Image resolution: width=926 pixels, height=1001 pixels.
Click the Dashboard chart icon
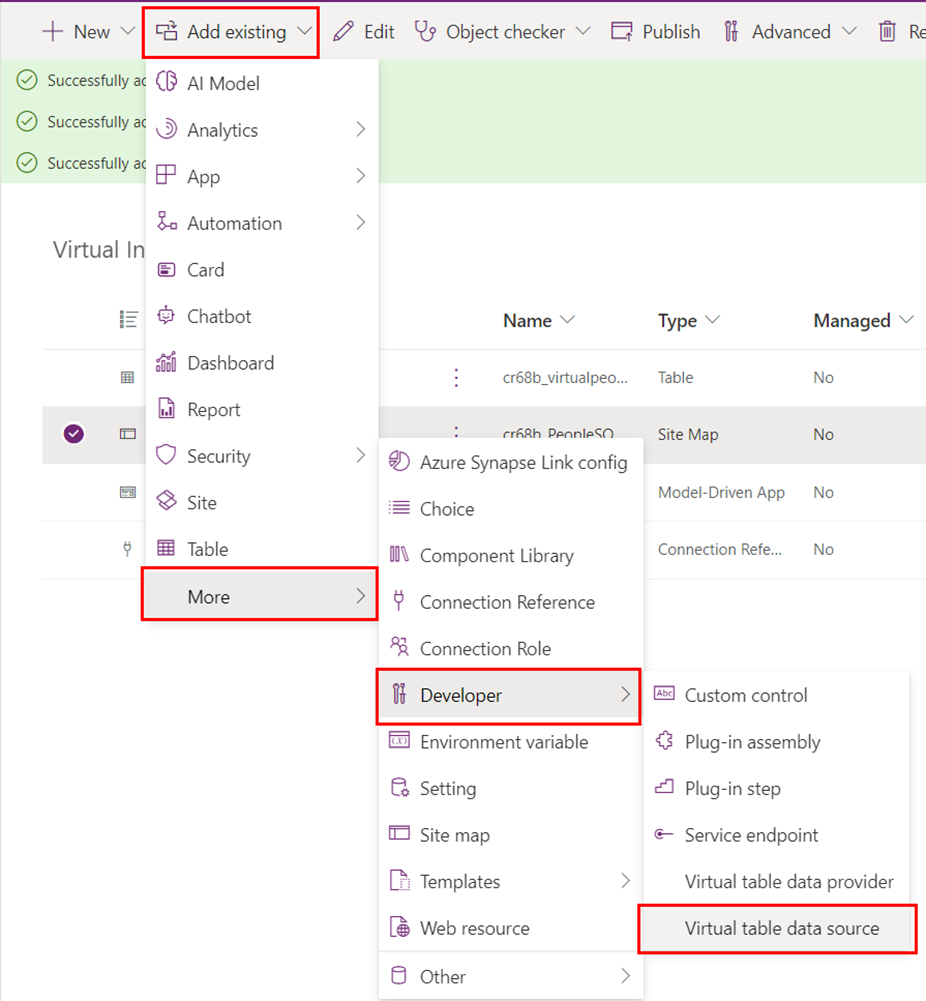tap(167, 363)
